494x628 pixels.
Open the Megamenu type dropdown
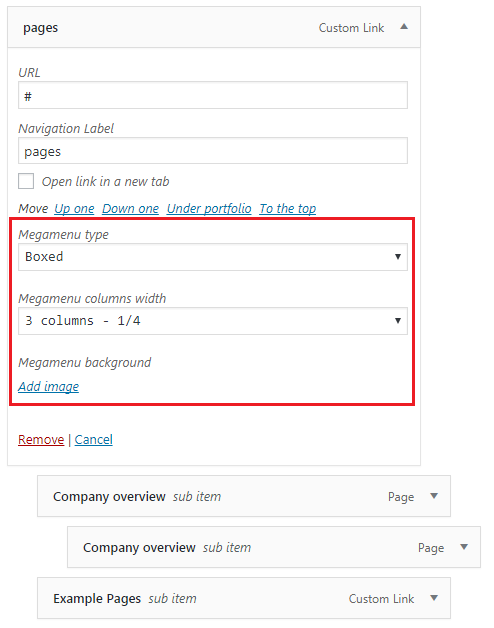pos(213,257)
